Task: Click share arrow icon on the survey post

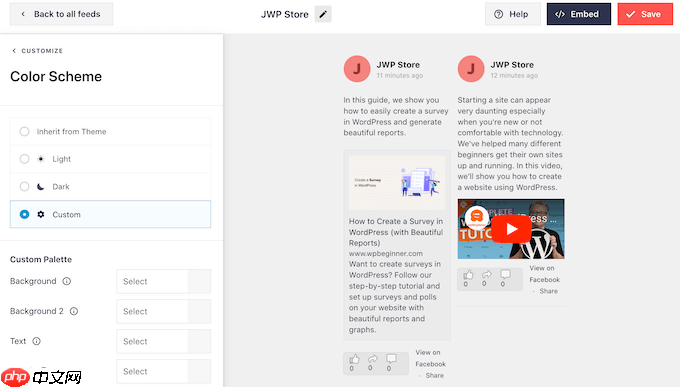Action: click(x=373, y=359)
